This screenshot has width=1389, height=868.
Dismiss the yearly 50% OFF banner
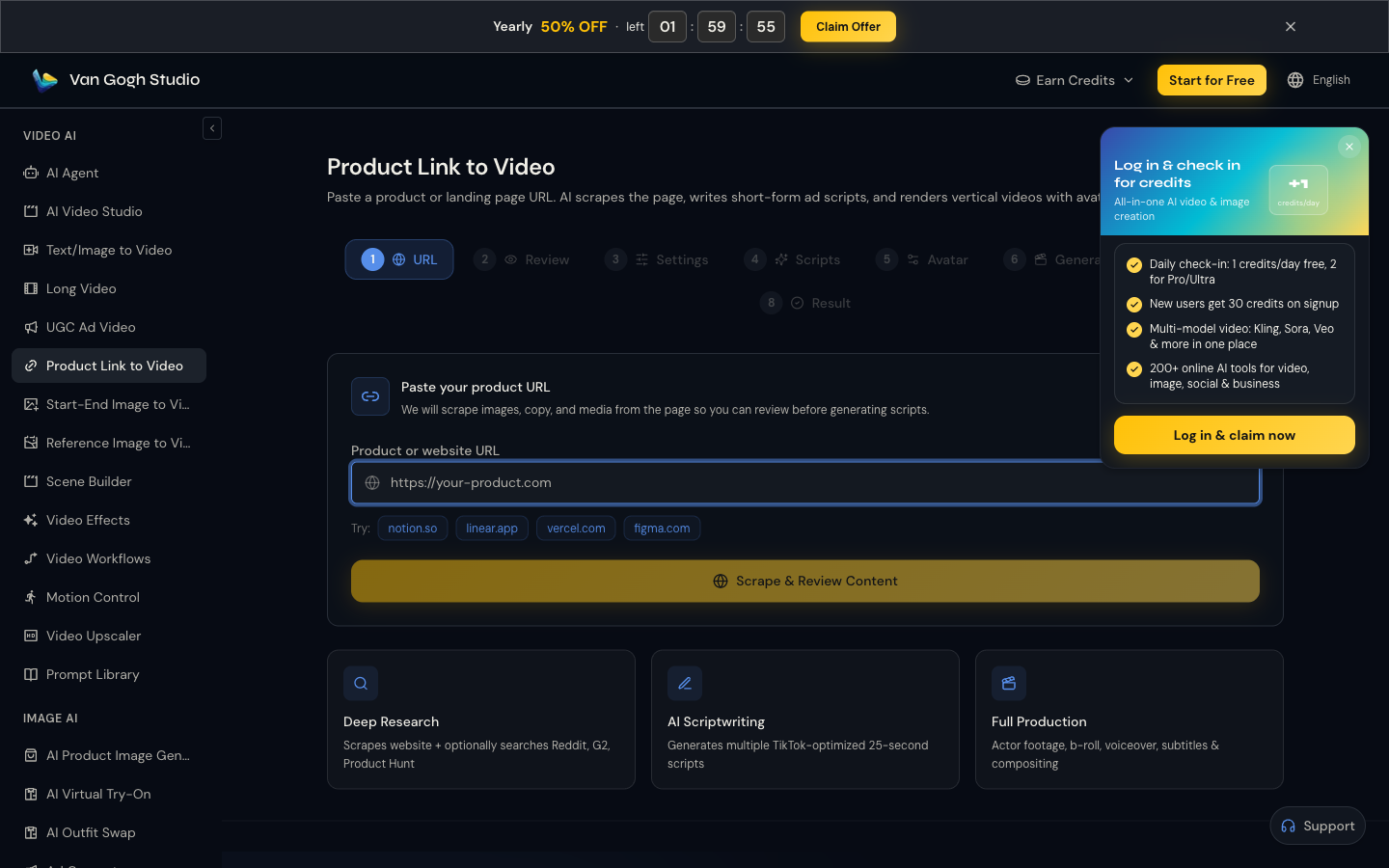1291,27
